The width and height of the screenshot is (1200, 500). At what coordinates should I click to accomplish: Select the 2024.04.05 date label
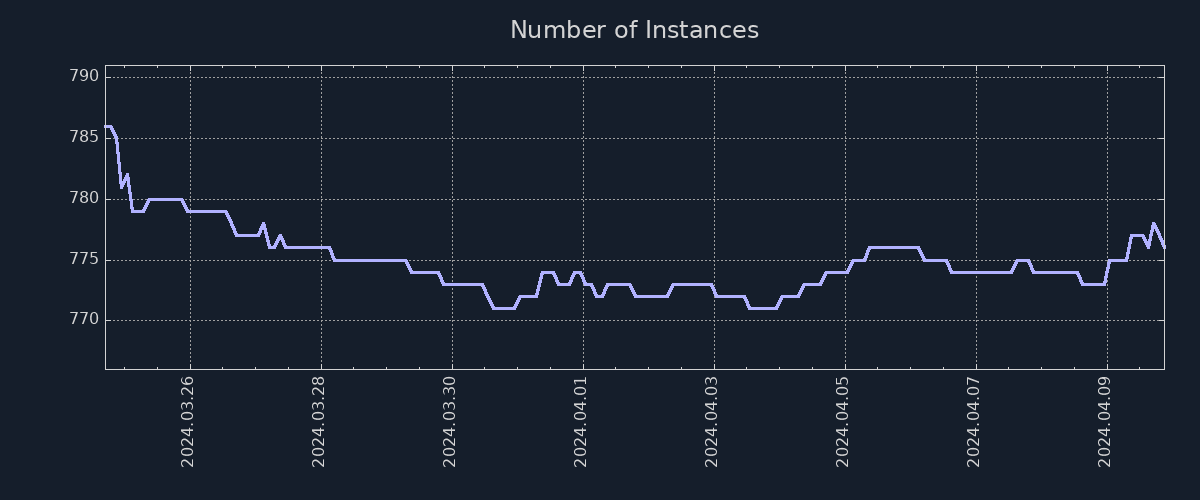pyautogui.click(x=843, y=421)
